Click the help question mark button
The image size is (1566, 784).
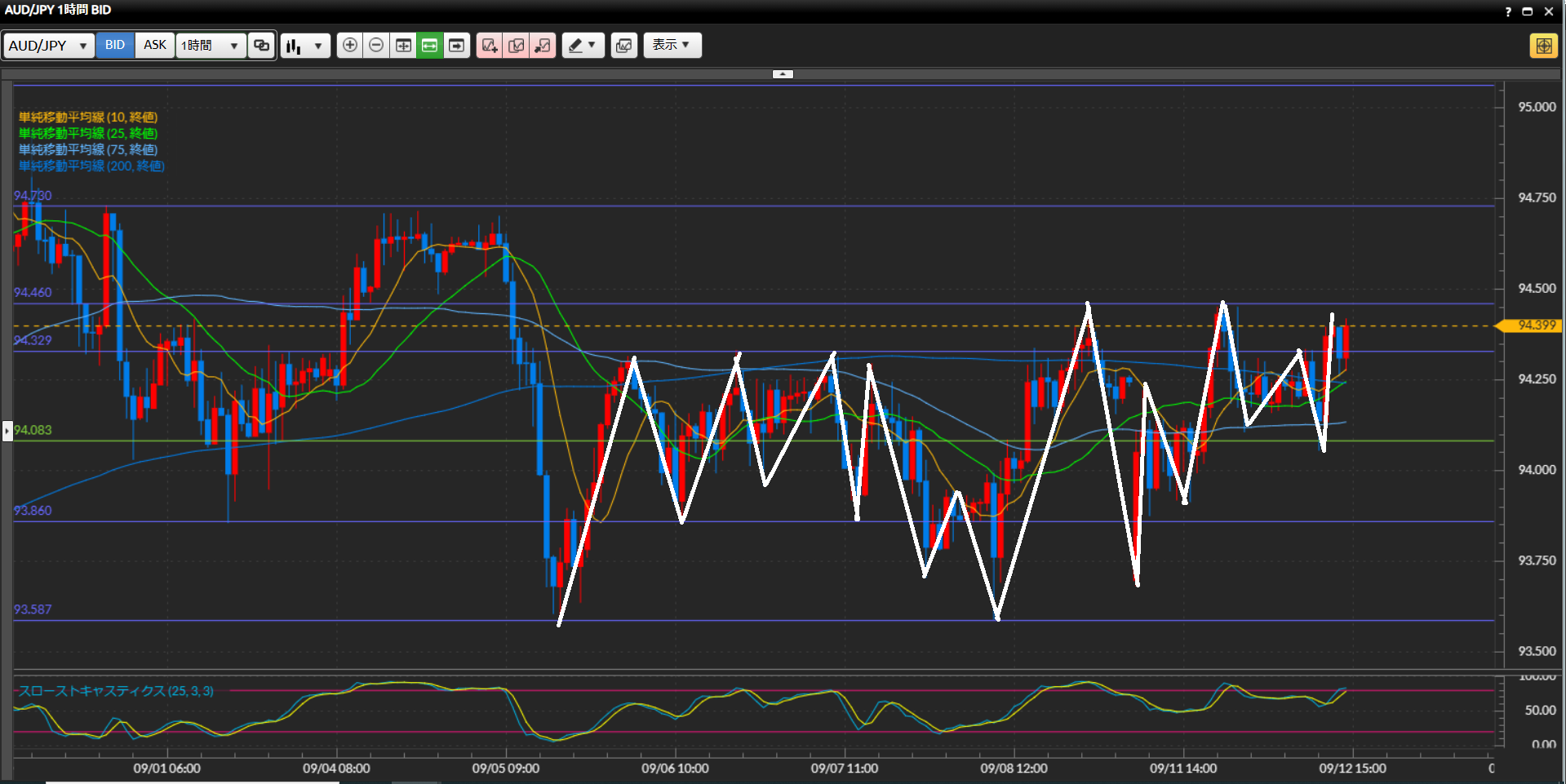pos(1508,11)
